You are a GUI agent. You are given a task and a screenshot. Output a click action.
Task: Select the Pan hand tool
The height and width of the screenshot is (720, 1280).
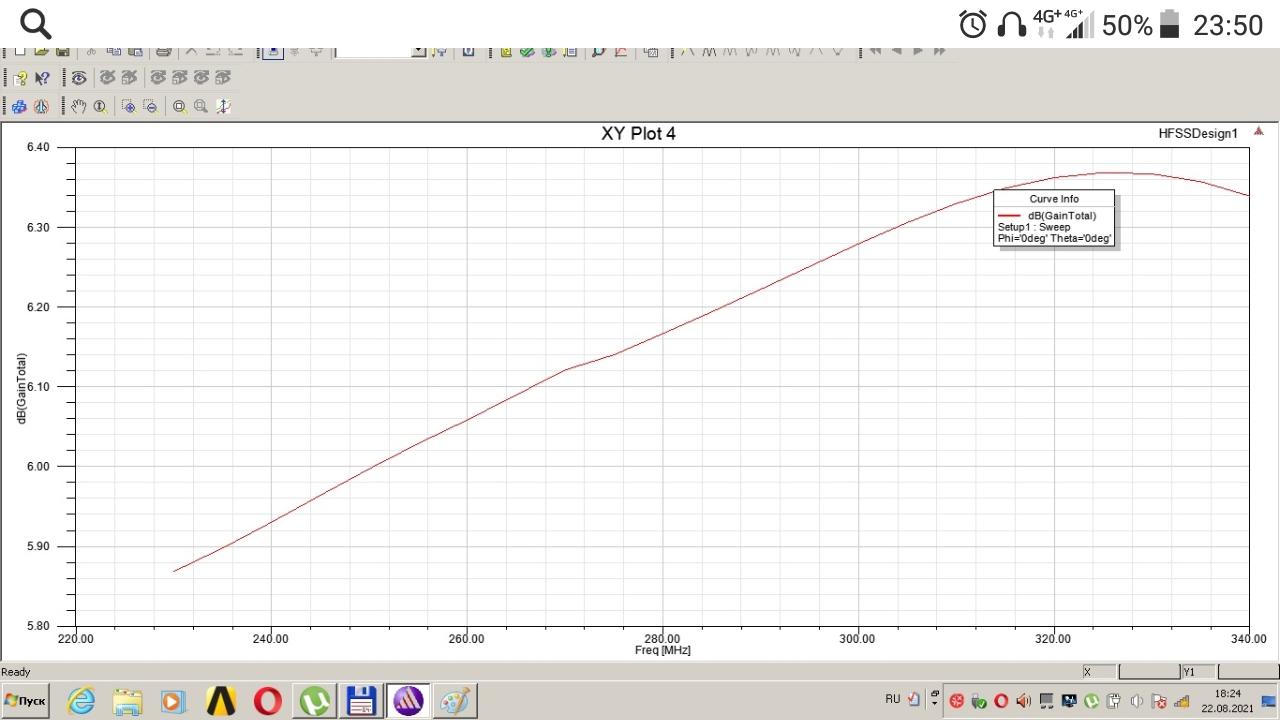[x=79, y=106]
